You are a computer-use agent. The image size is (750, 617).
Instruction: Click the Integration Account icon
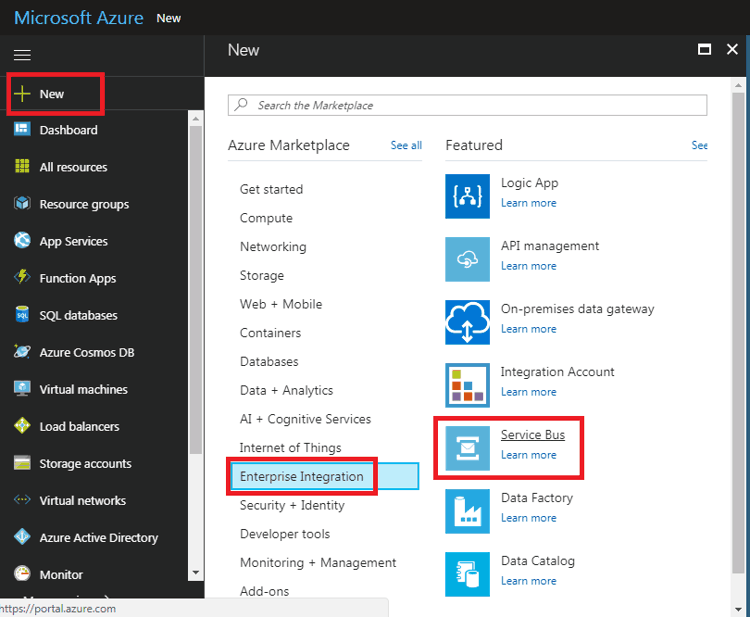[467, 385]
